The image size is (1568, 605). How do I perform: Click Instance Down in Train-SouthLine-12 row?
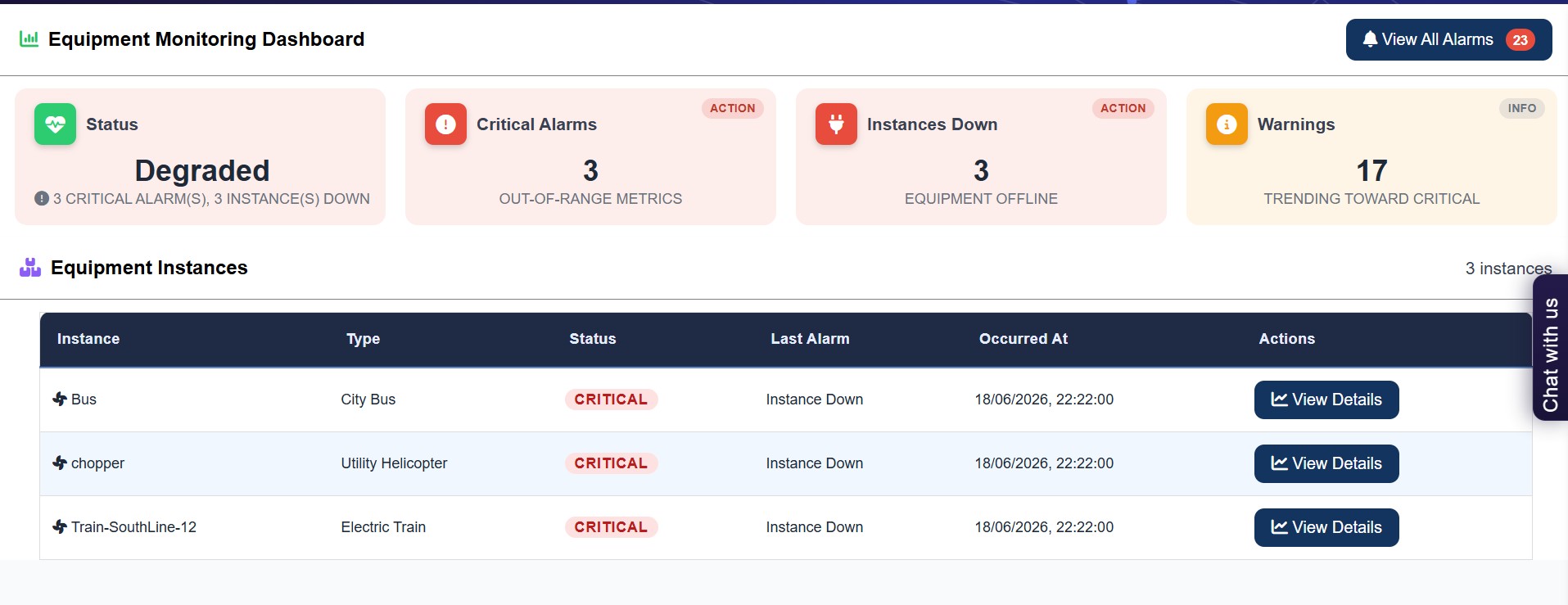pyautogui.click(x=815, y=527)
